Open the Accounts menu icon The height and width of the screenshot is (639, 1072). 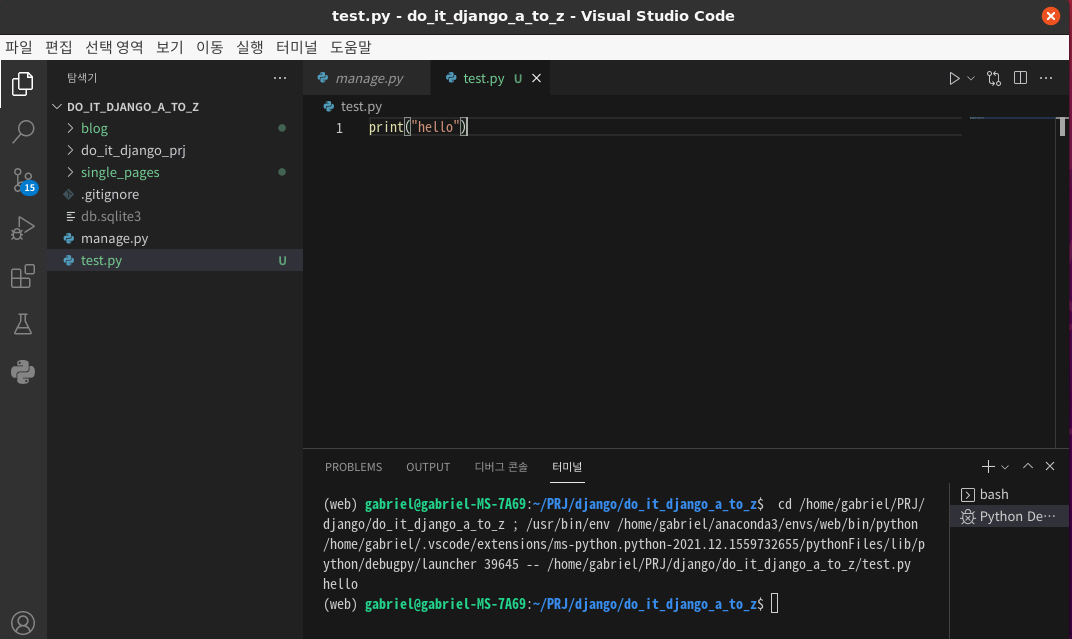23,623
